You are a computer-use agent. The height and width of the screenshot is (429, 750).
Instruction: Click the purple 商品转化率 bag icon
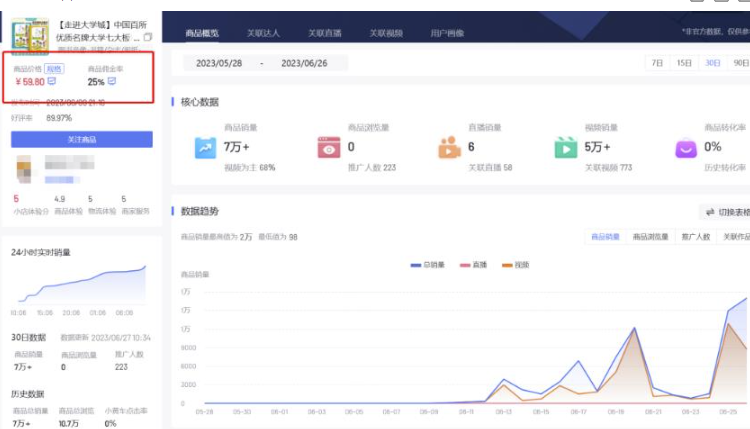(x=685, y=147)
